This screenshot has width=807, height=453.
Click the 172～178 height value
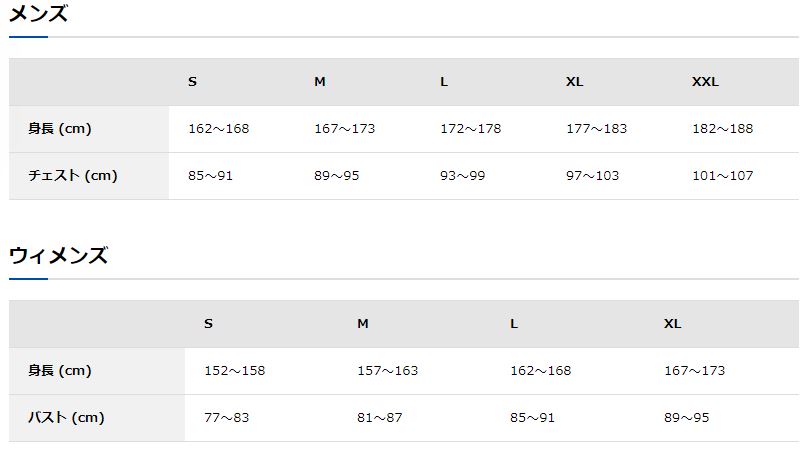point(470,129)
